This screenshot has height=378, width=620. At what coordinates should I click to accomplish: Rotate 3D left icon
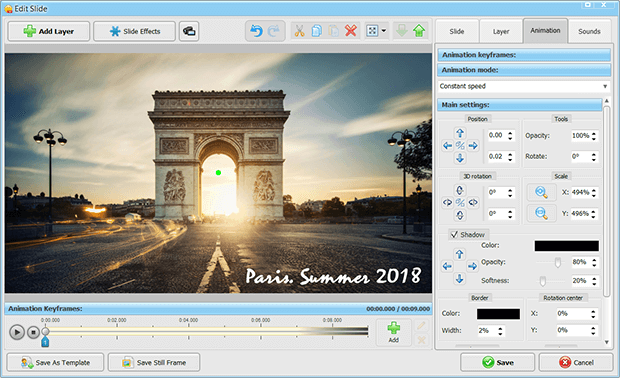pyautogui.click(x=447, y=203)
